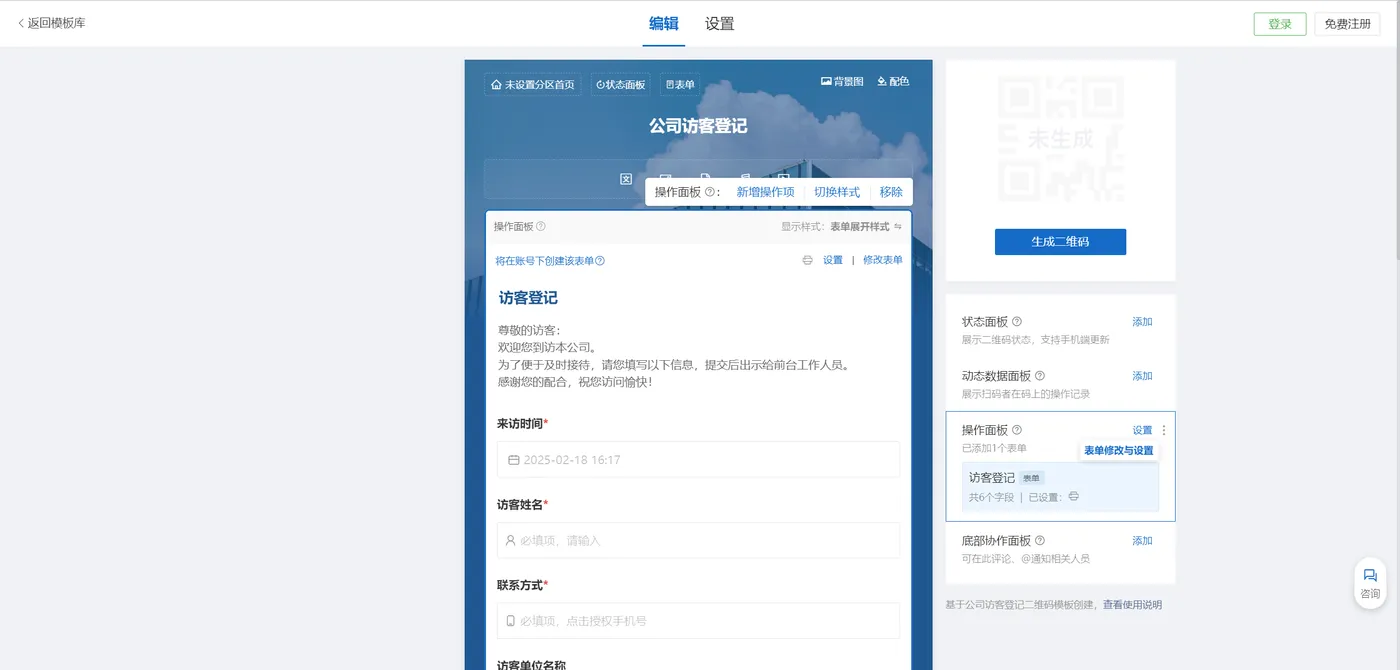This screenshot has height=670, width=1400.
Task: Click 切换样式 in the panel toolbar
Action: [x=836, y=192]
